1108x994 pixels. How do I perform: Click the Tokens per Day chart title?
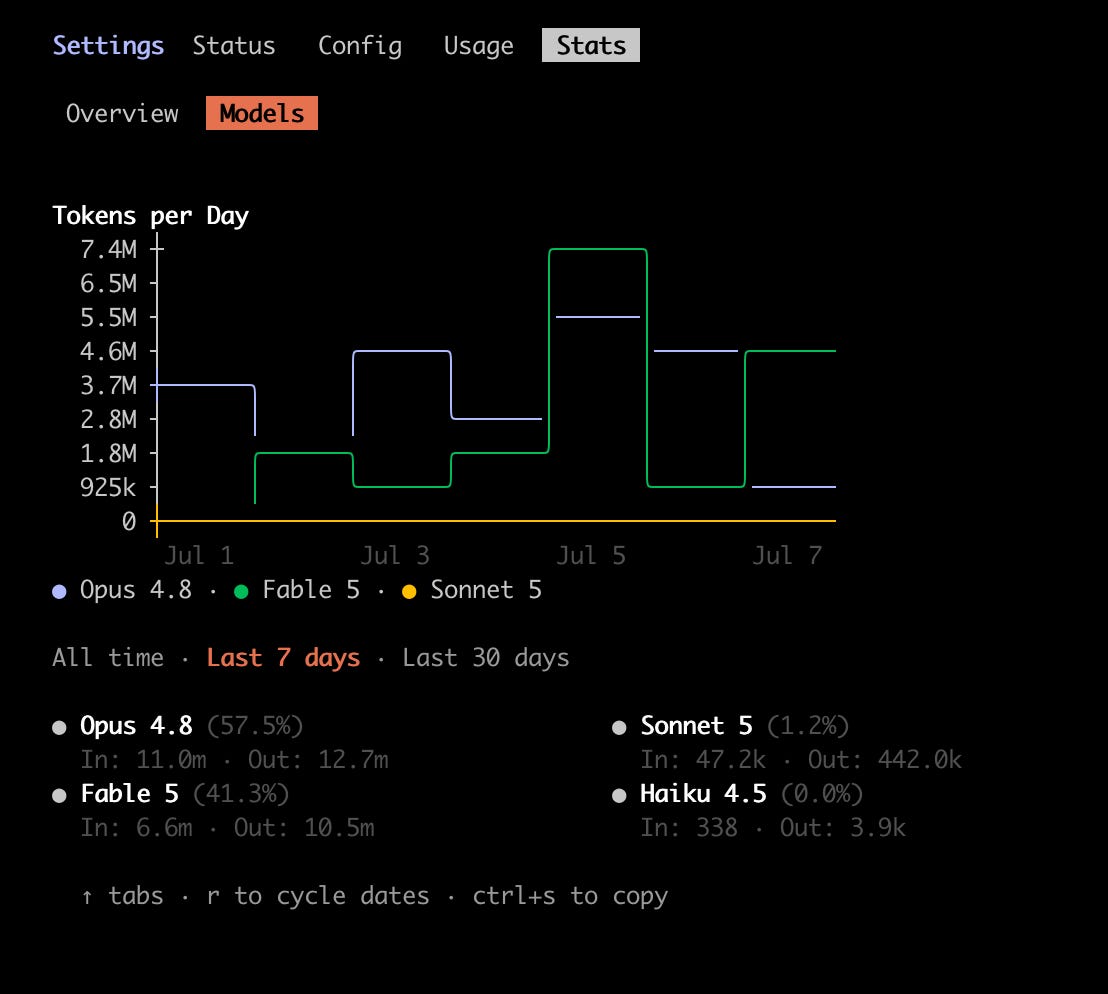[151, 215]
